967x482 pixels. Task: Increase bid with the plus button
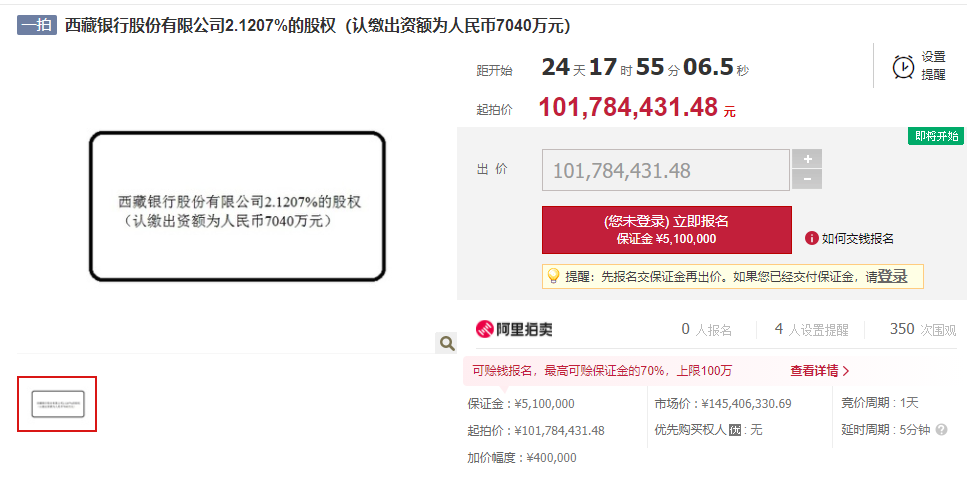[x=807, y=159]
